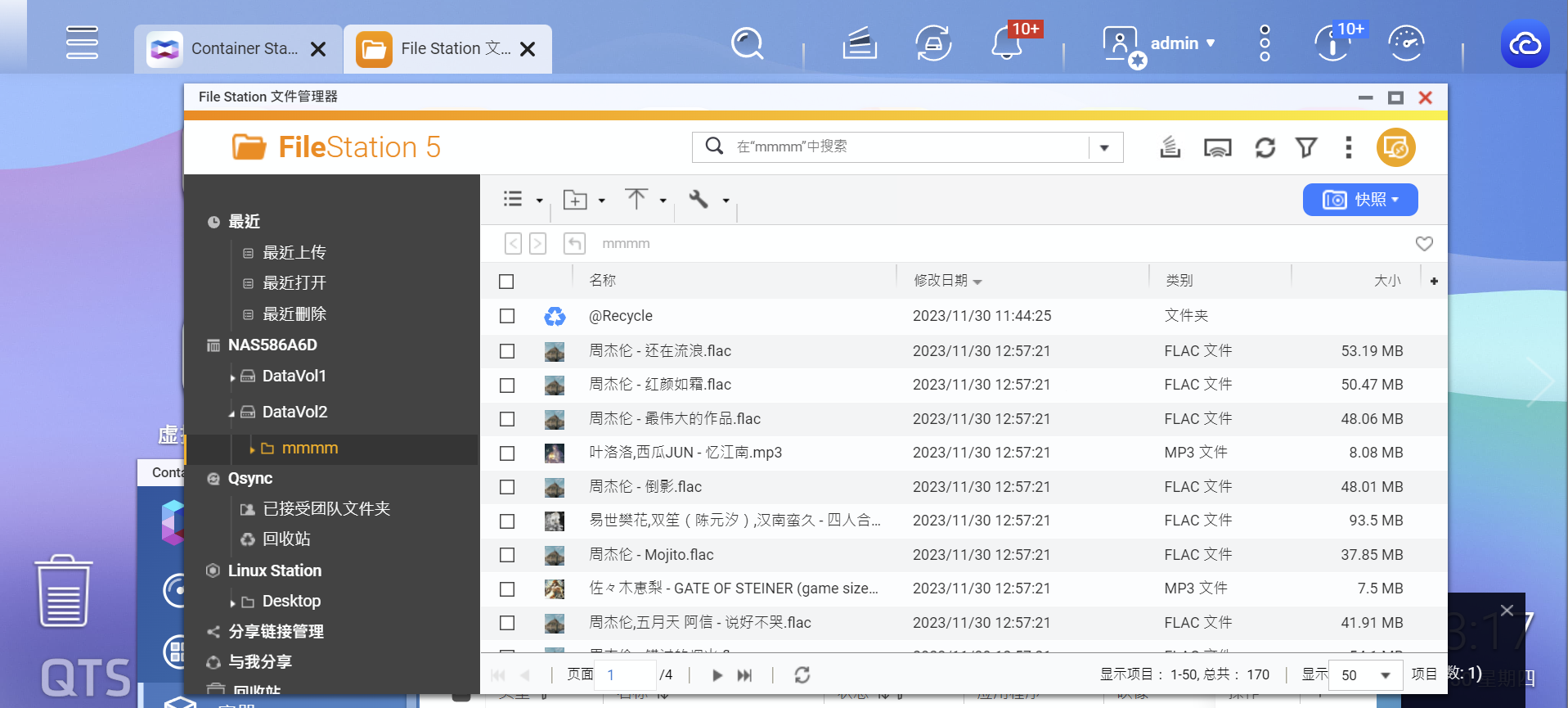Select 最近删除 in the sidebar

(x=294, y=314)
